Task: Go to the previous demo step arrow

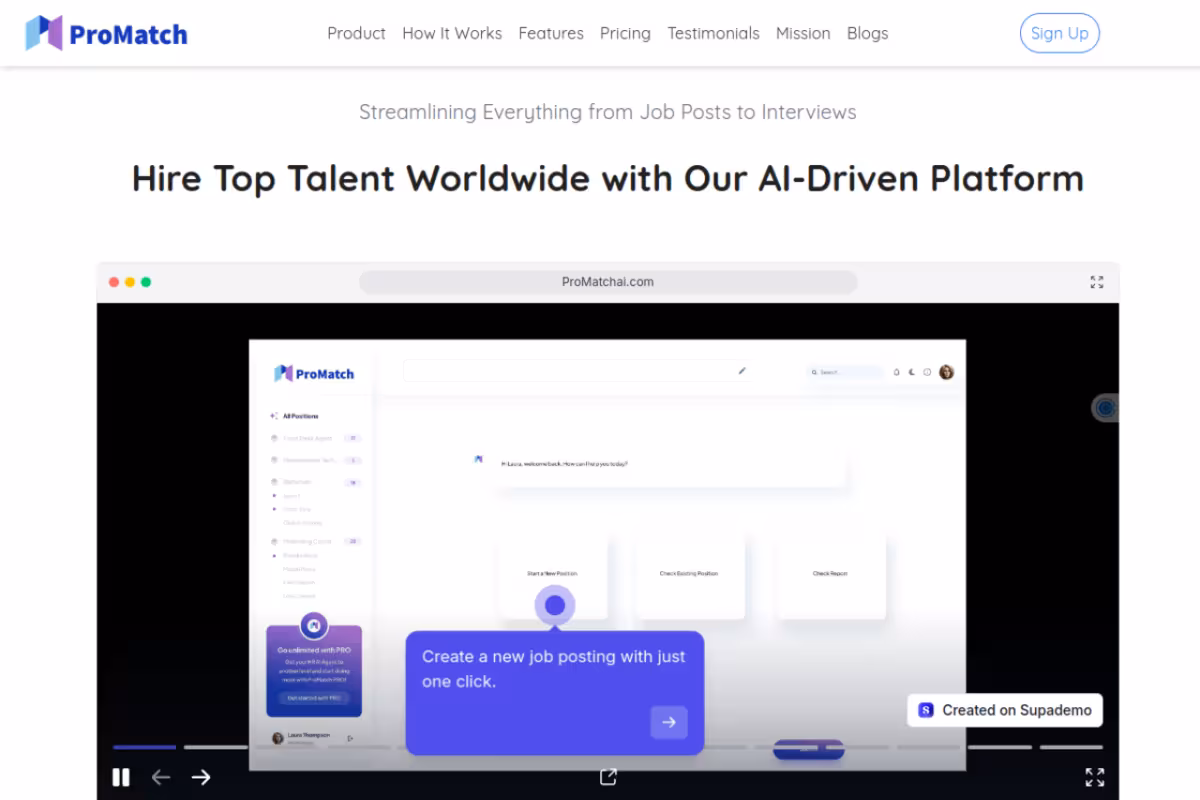Action: [x=161, y=777]
